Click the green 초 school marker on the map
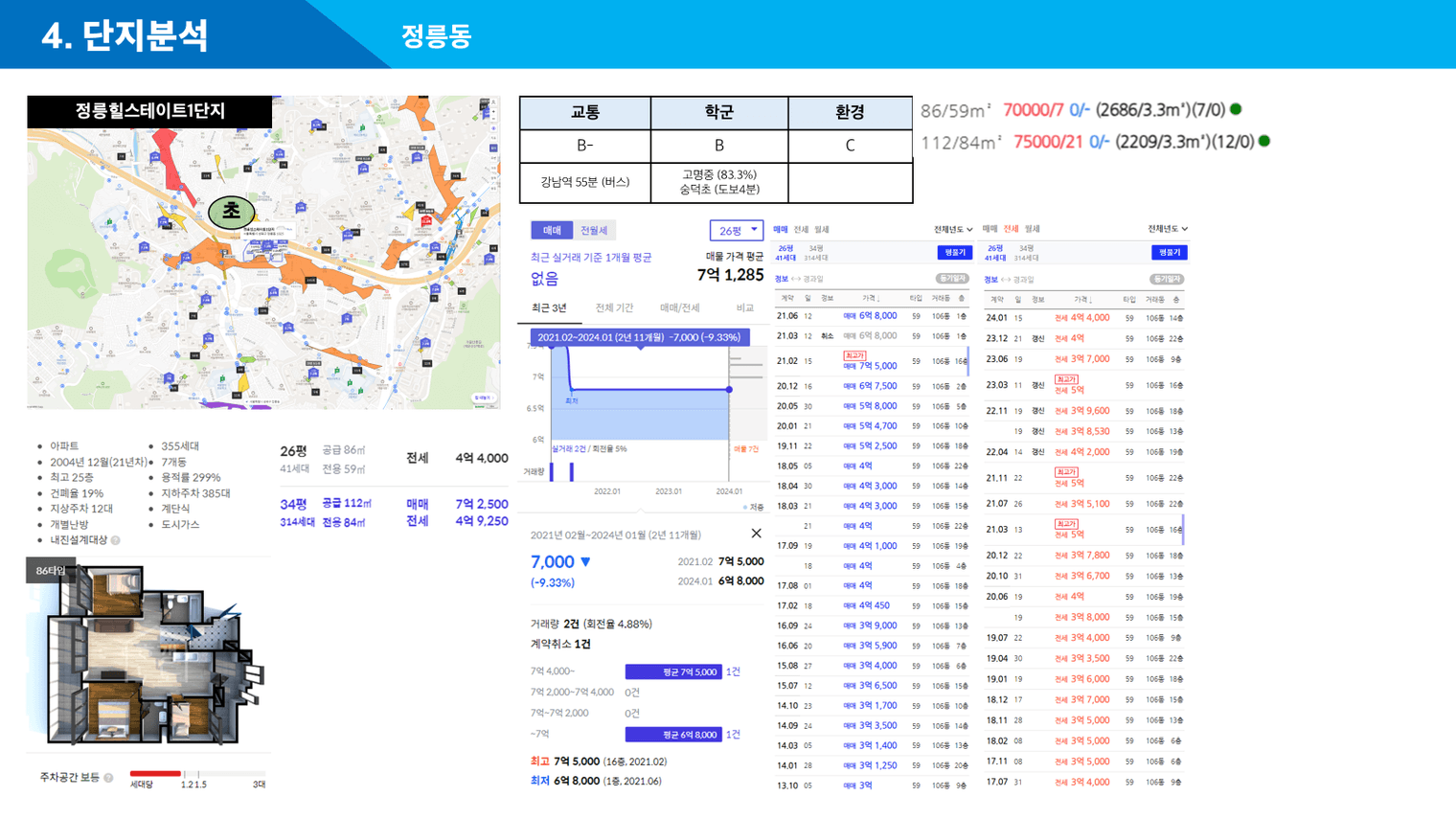The width and height of the screenshot is (1456, 819). pos(231,212)
